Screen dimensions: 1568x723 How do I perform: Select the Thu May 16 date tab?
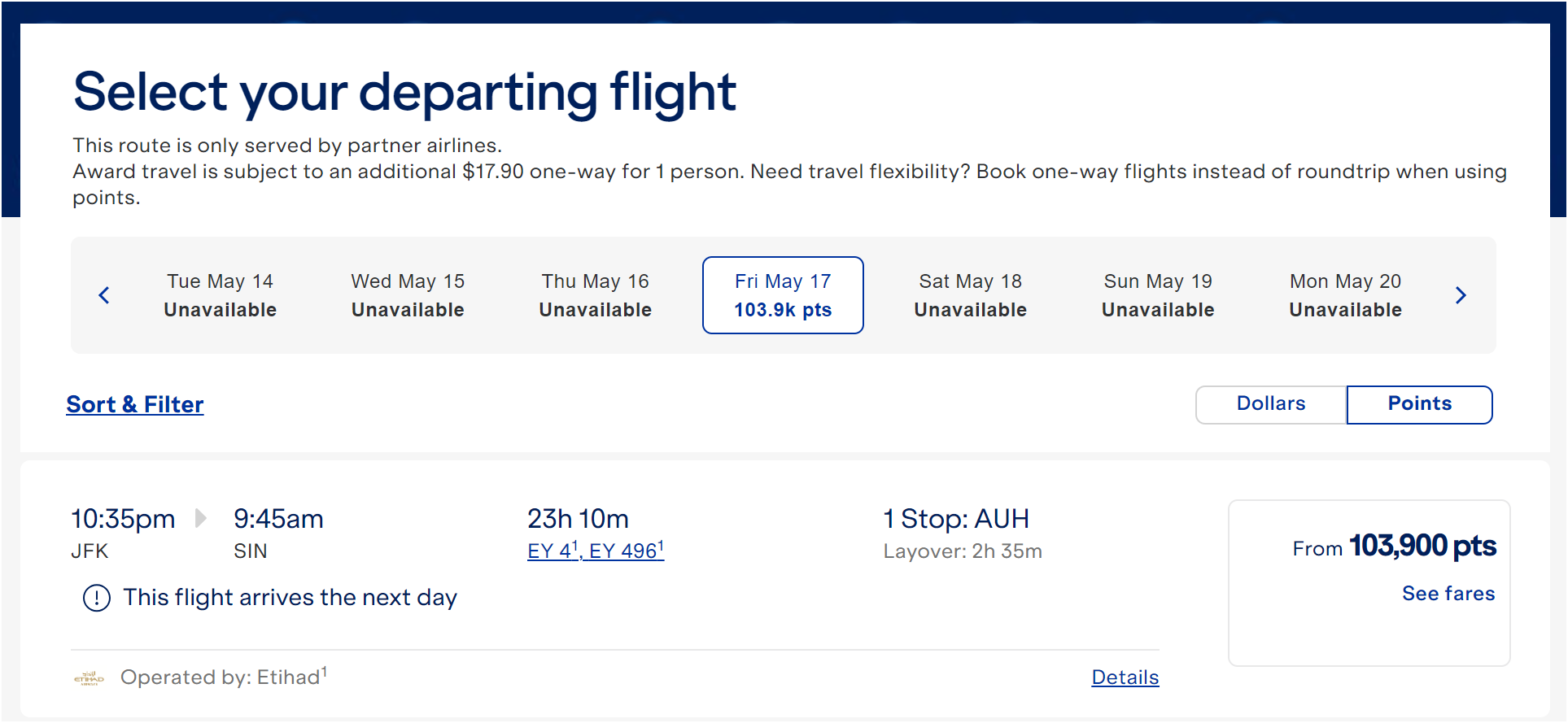click(x=595, y=295)
